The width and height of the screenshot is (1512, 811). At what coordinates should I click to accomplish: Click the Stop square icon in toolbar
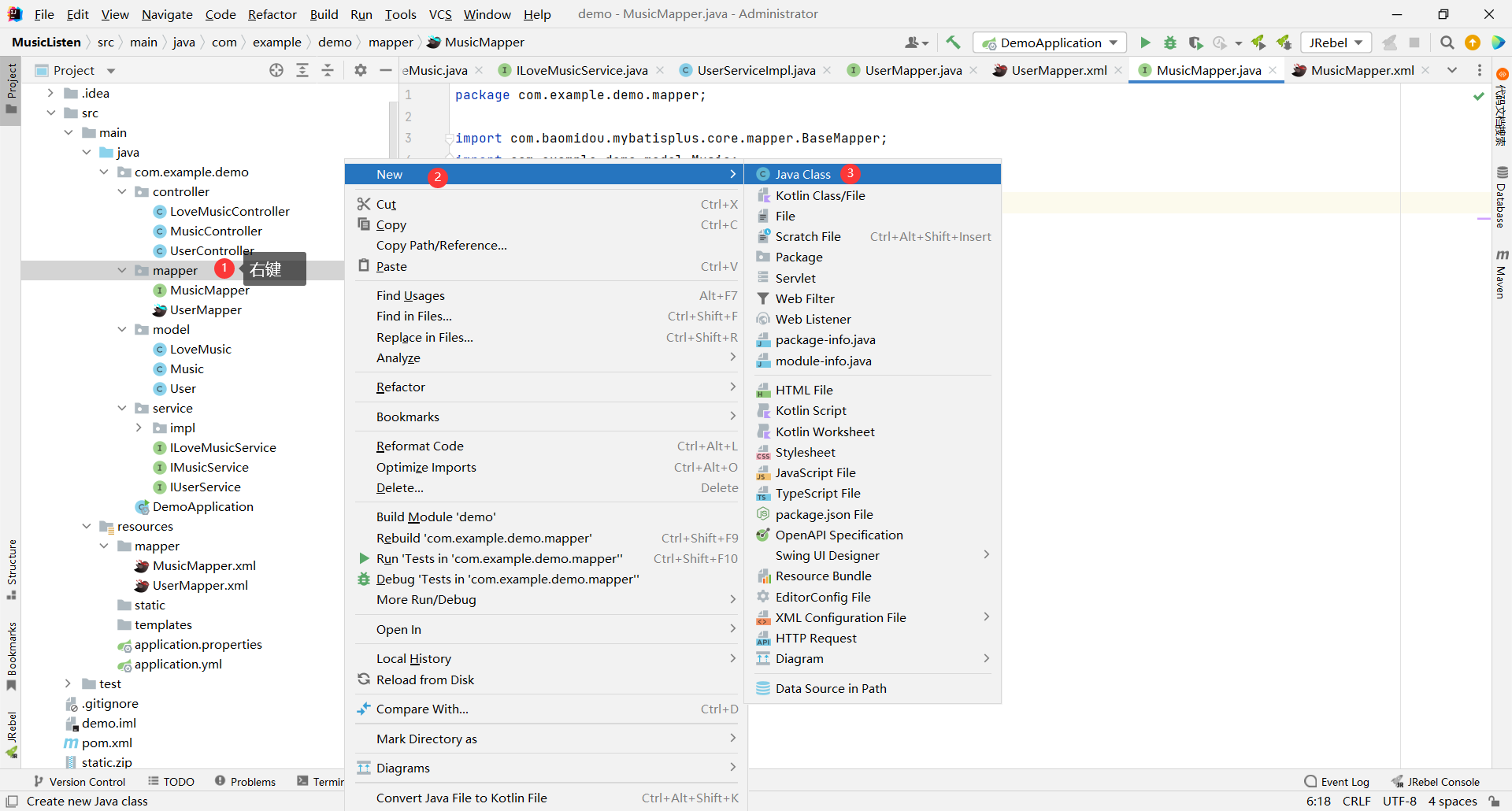1414,43
